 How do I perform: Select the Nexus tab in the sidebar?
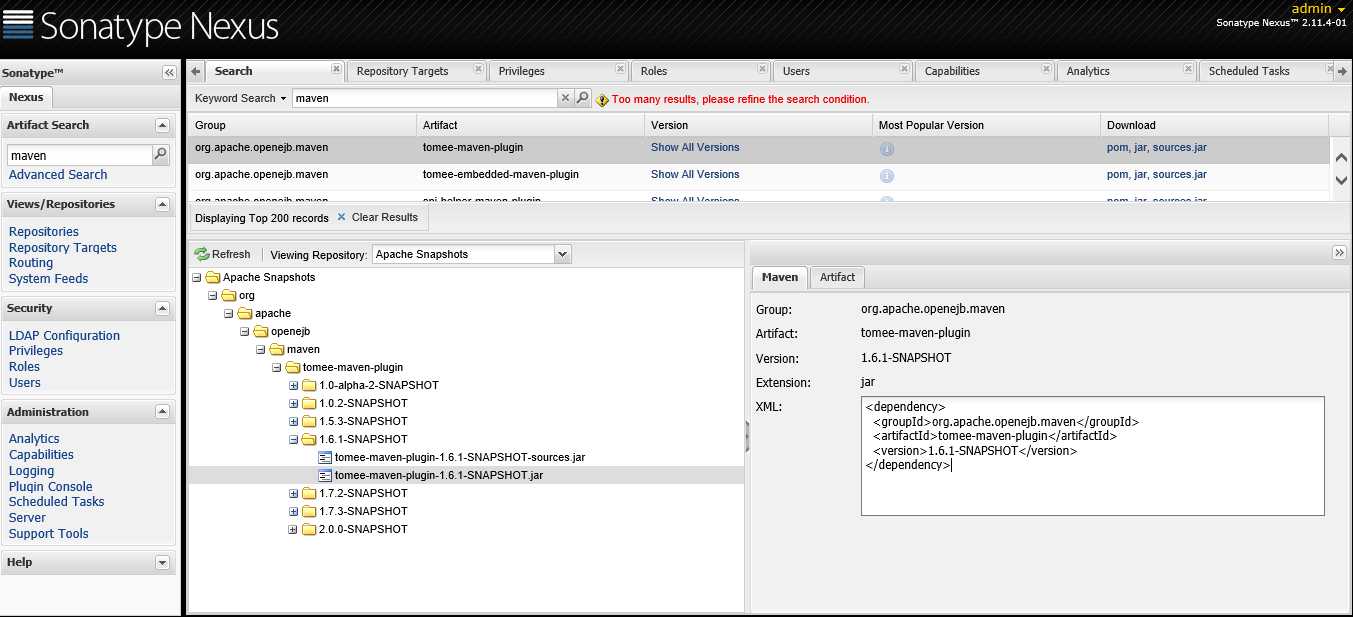tap(26, 97)
